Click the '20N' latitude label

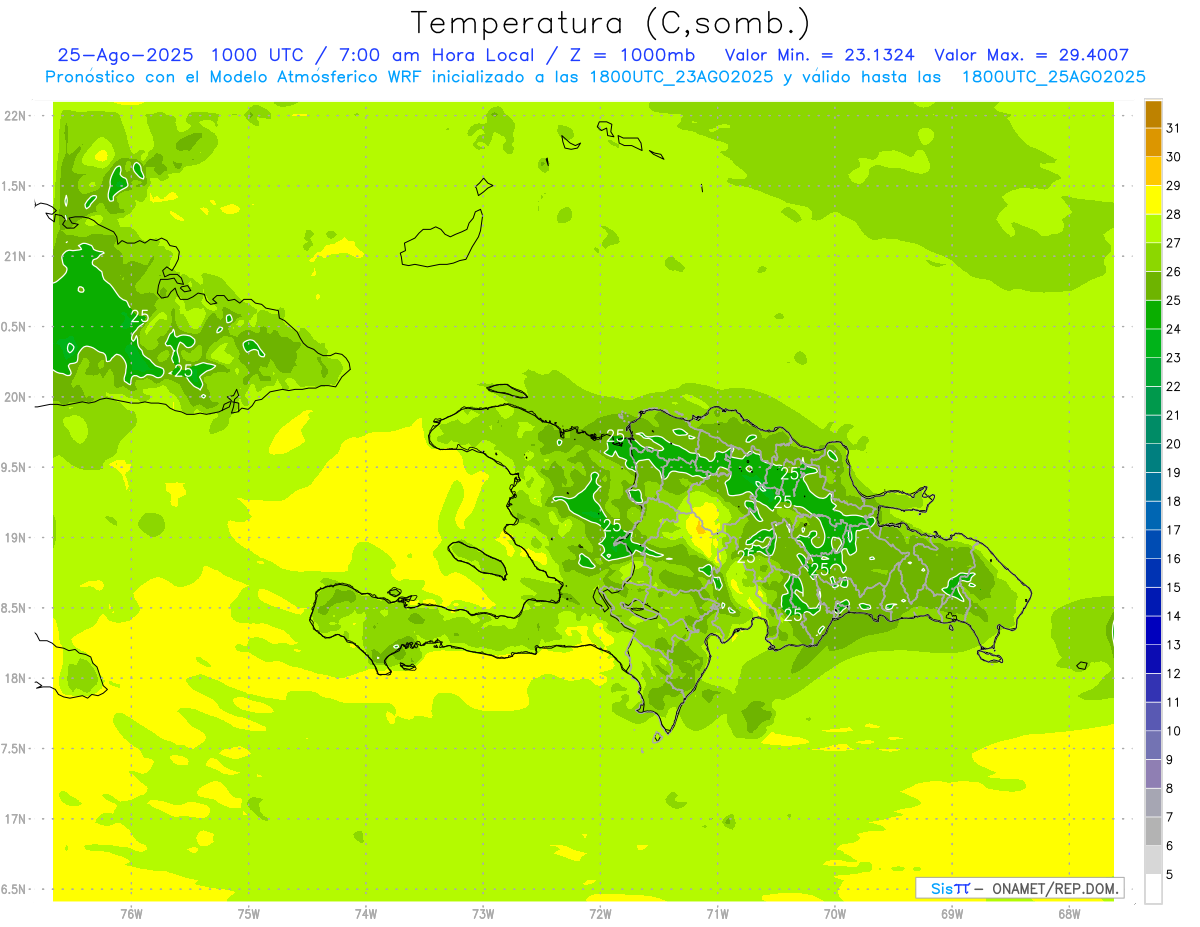coord(14,397)
